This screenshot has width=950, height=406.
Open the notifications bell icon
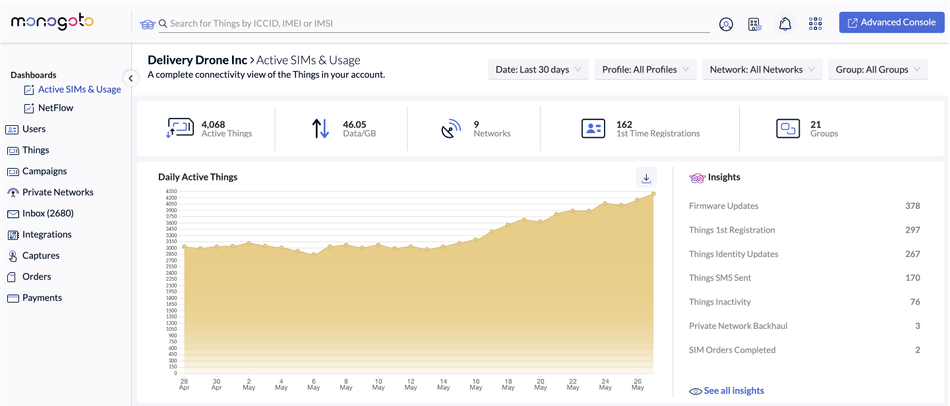pyautogui.click(x=785, y=24)
